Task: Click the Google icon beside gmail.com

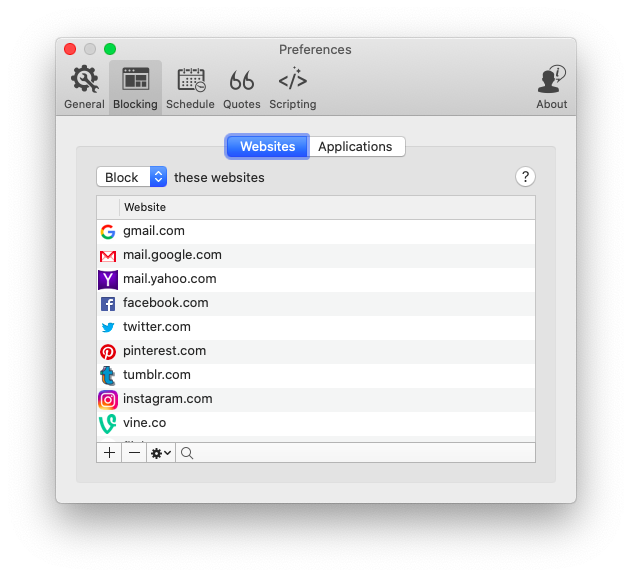Action: [x=108, y=232]
